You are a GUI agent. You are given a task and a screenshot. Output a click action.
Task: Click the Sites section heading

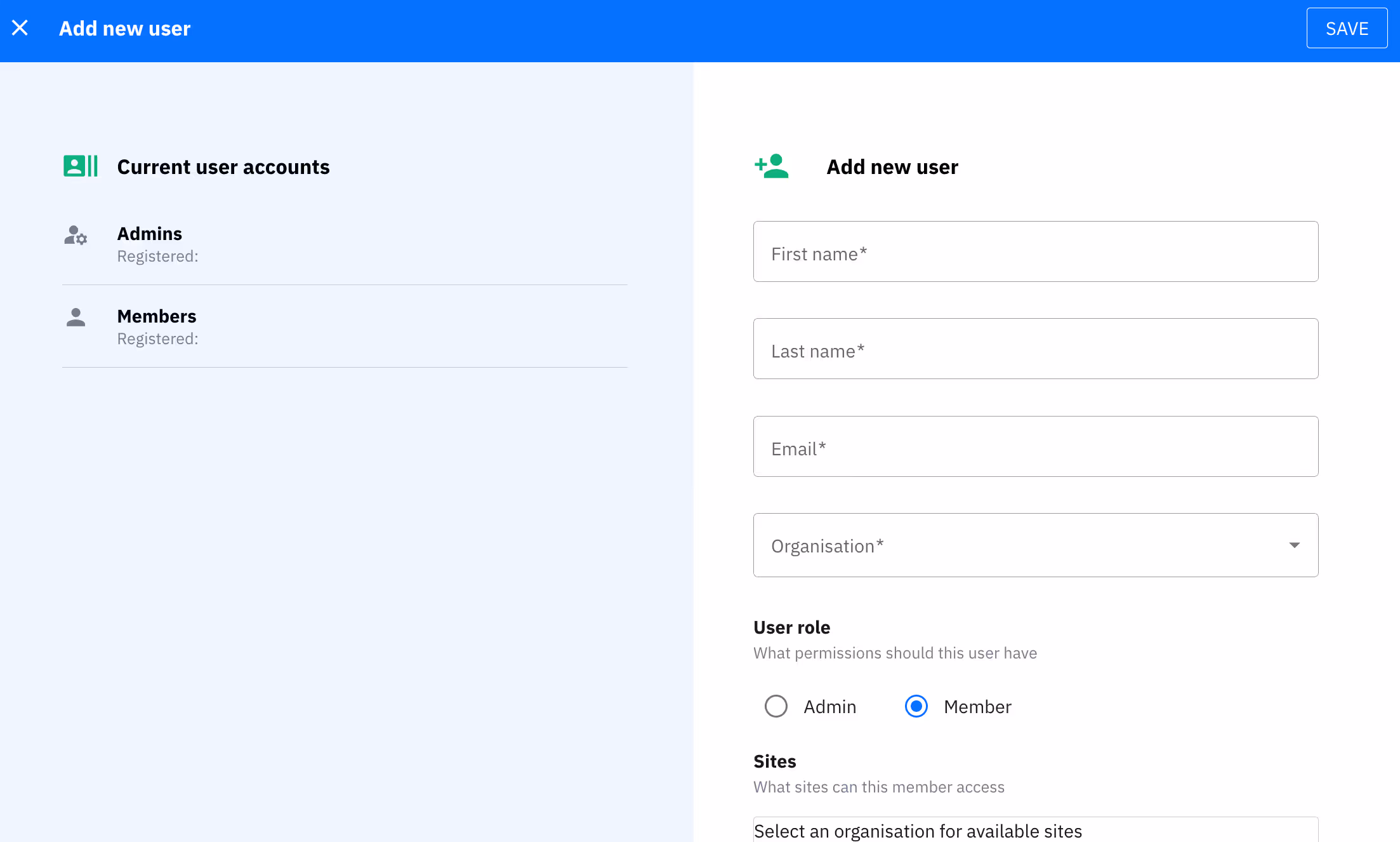click(x=774, y=761)
